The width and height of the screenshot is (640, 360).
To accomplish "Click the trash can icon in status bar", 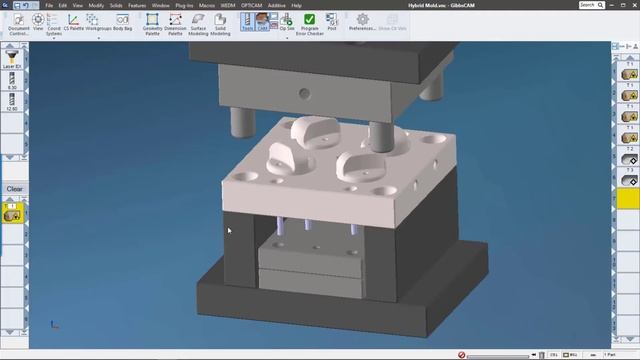I will [542, 356].
